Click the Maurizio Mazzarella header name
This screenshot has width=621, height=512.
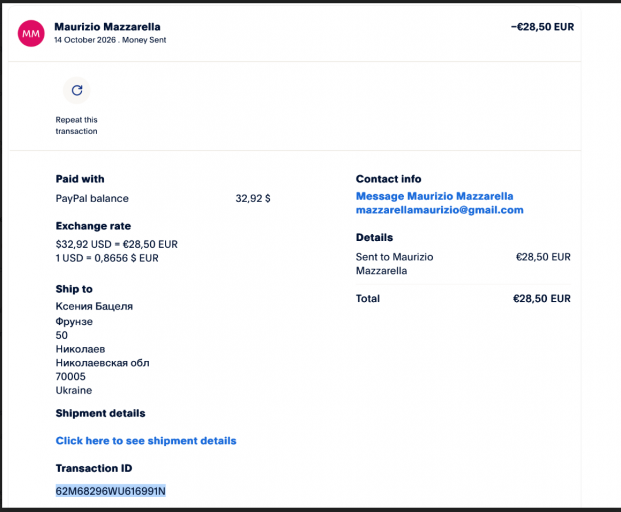click(107, 27)
